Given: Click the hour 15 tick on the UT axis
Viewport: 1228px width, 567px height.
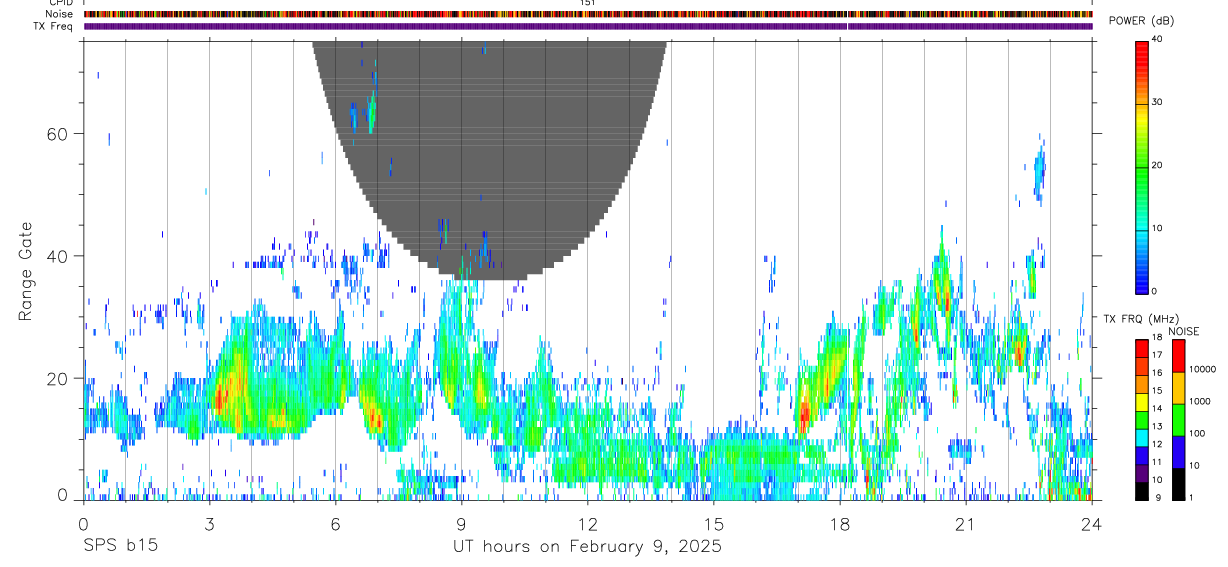Looking at the screenshot, I should click(713, 523).
